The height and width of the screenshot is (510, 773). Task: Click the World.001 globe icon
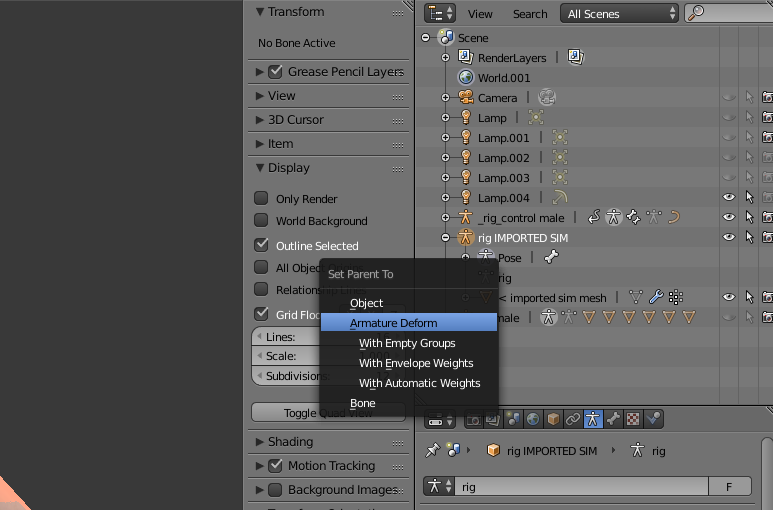point(466,77)
